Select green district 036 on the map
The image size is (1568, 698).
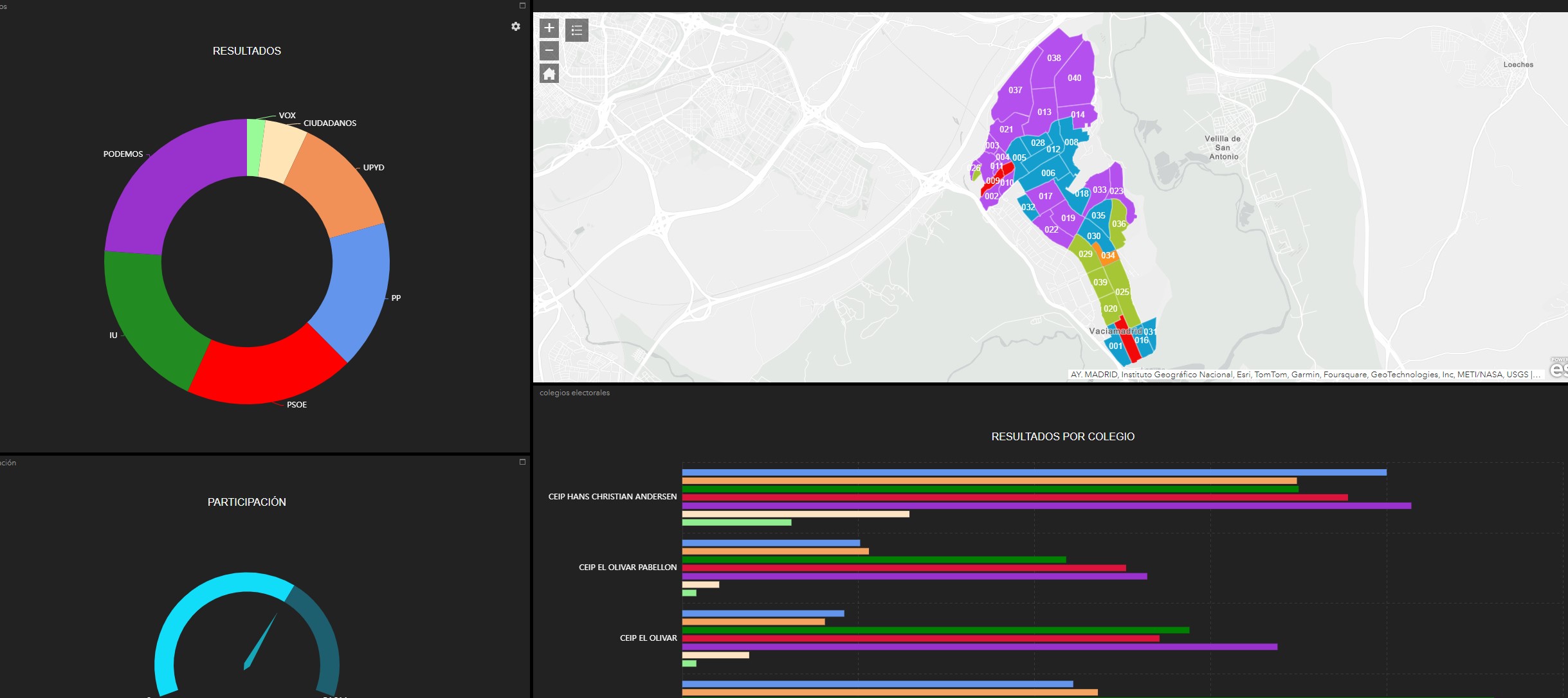(x=1119, y=224)
